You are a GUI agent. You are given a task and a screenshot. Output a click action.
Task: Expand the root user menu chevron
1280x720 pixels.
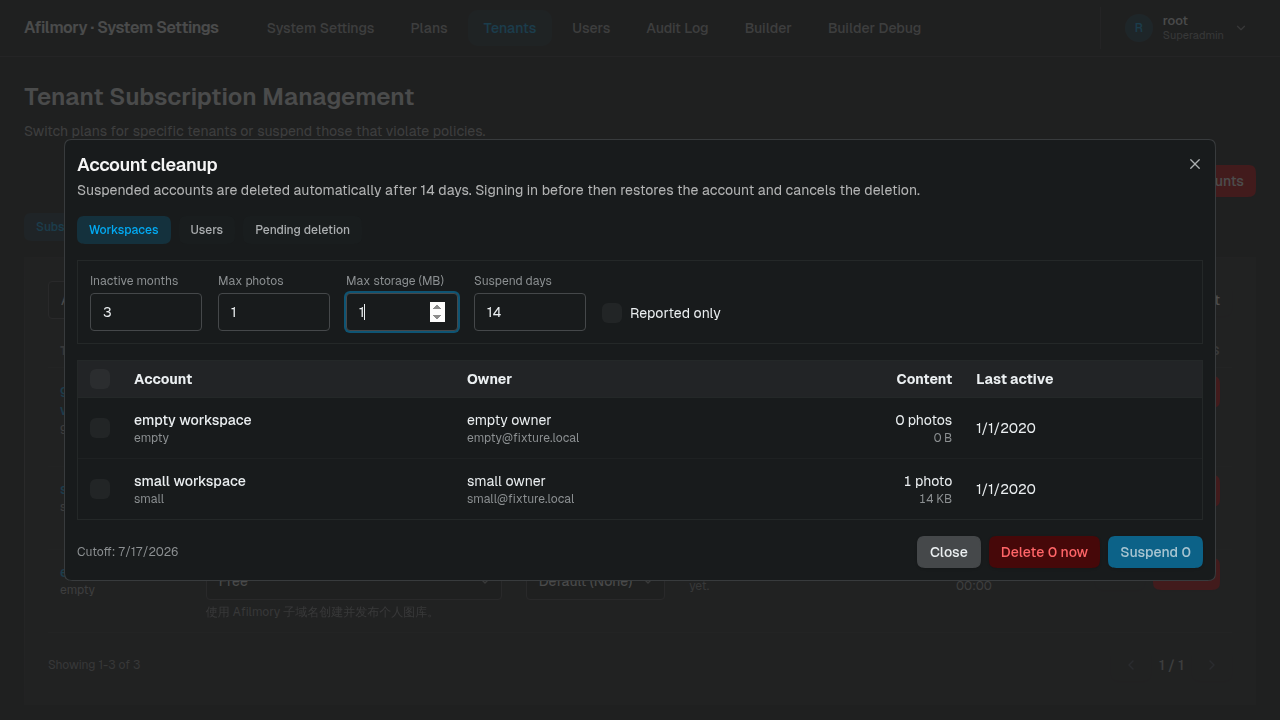point(1241,28)
